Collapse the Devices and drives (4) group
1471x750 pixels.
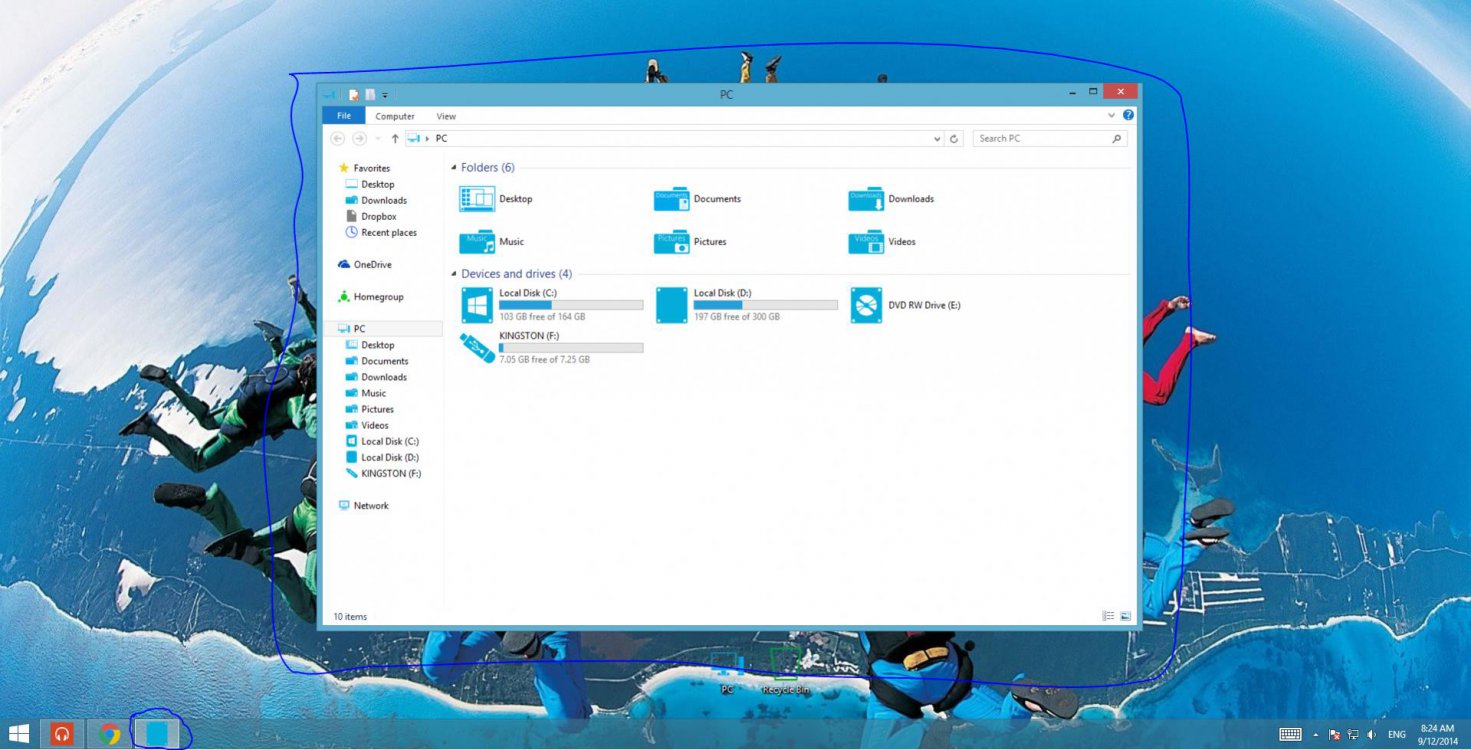click(454, 274)
